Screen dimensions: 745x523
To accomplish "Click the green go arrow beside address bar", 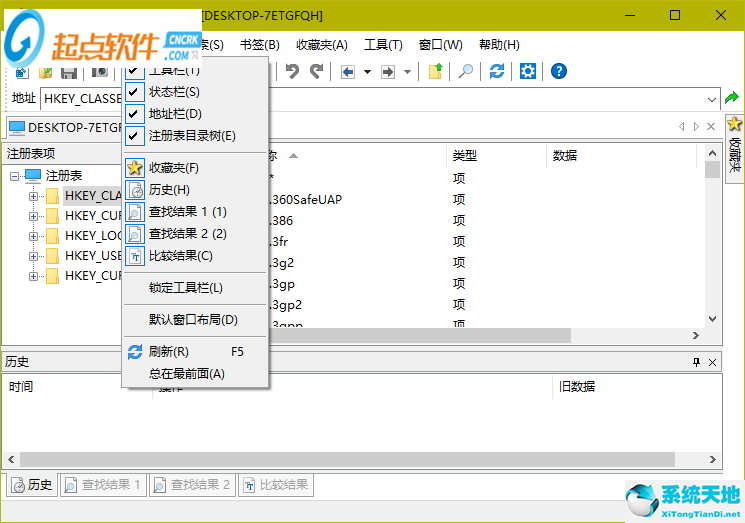I will click(x=732, y=99).
